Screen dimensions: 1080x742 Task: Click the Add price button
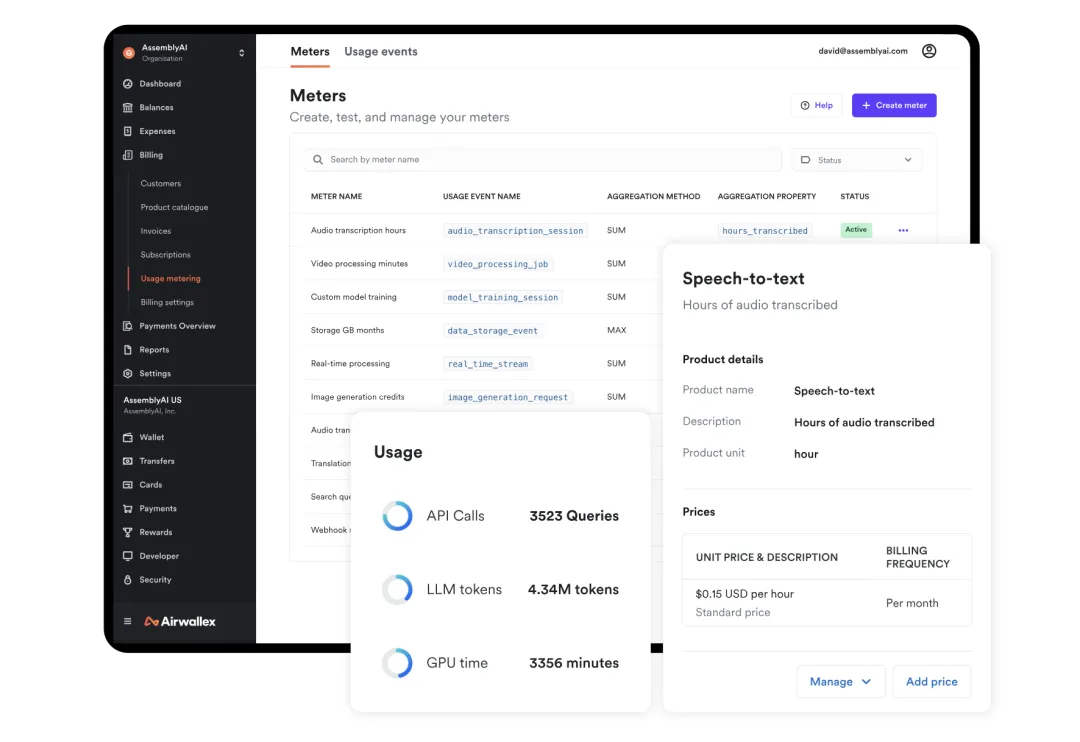point(931,681)
